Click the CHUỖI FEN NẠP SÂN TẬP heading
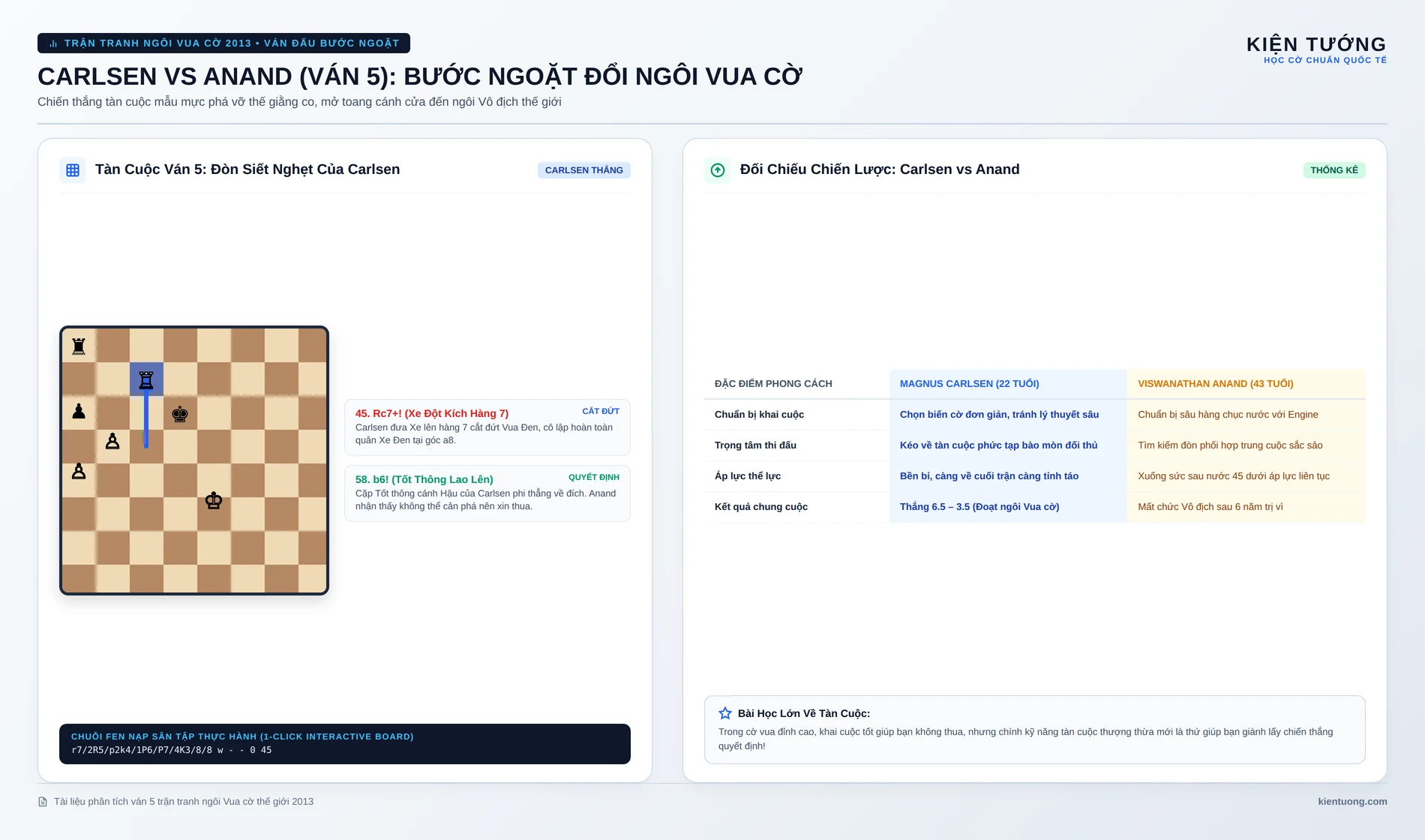The width and height of the screenshot is (1425, 840). tap(242, 736)
